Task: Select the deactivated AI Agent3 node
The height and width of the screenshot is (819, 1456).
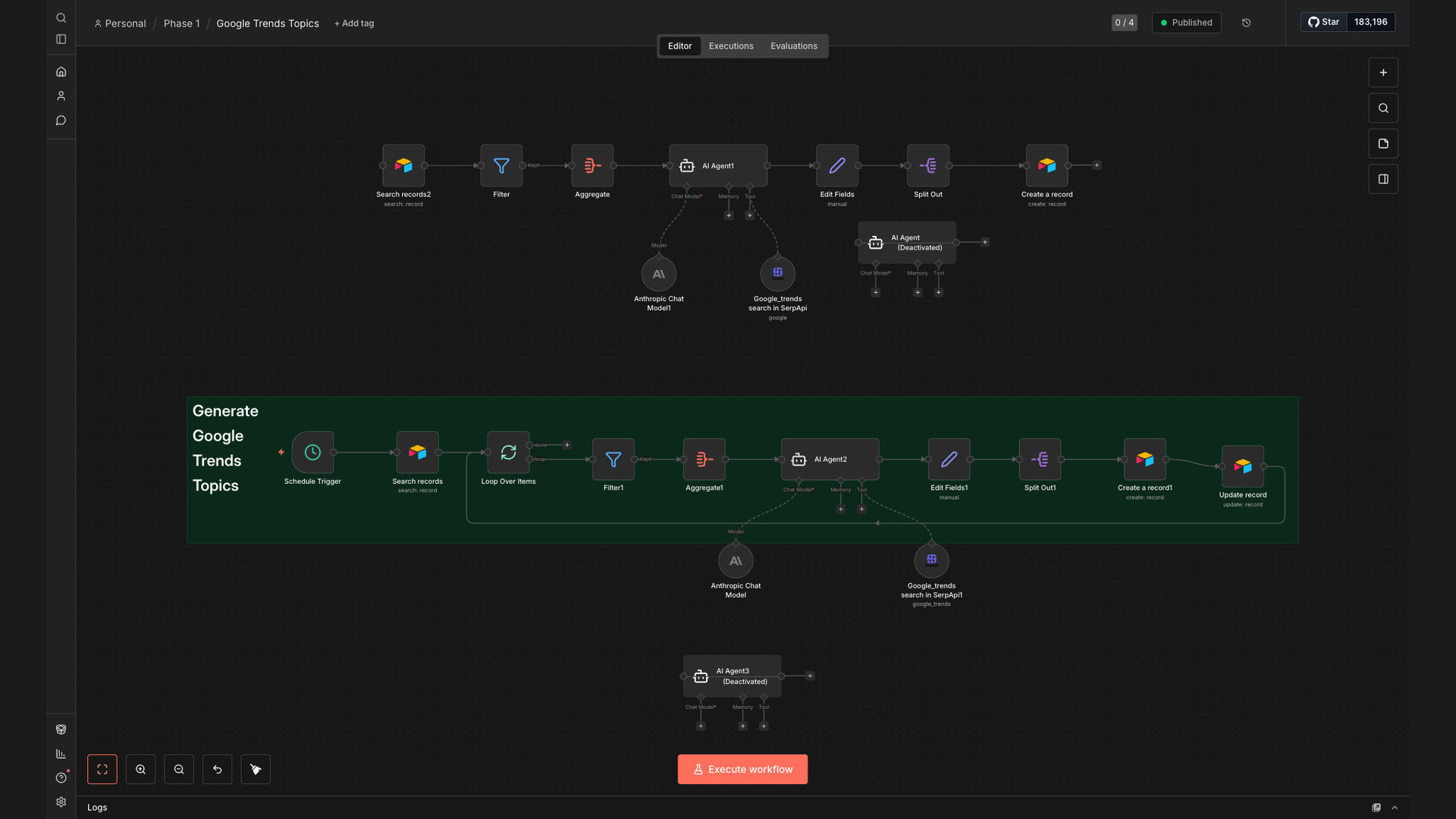Action: 733,676
